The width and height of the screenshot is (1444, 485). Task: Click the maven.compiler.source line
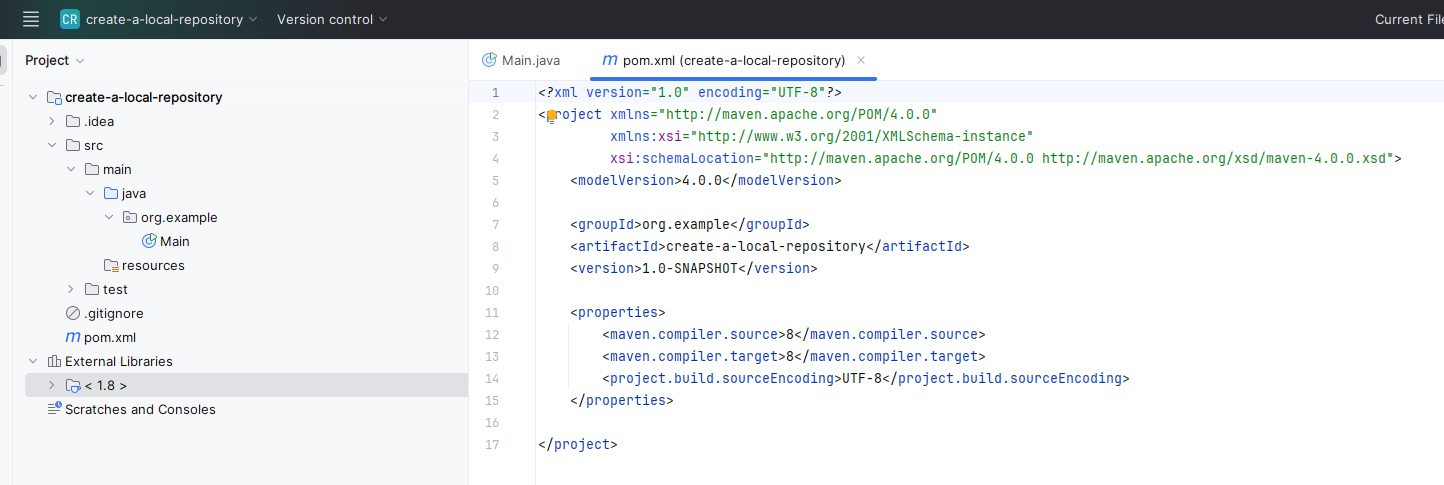click(x=794, y=335)
